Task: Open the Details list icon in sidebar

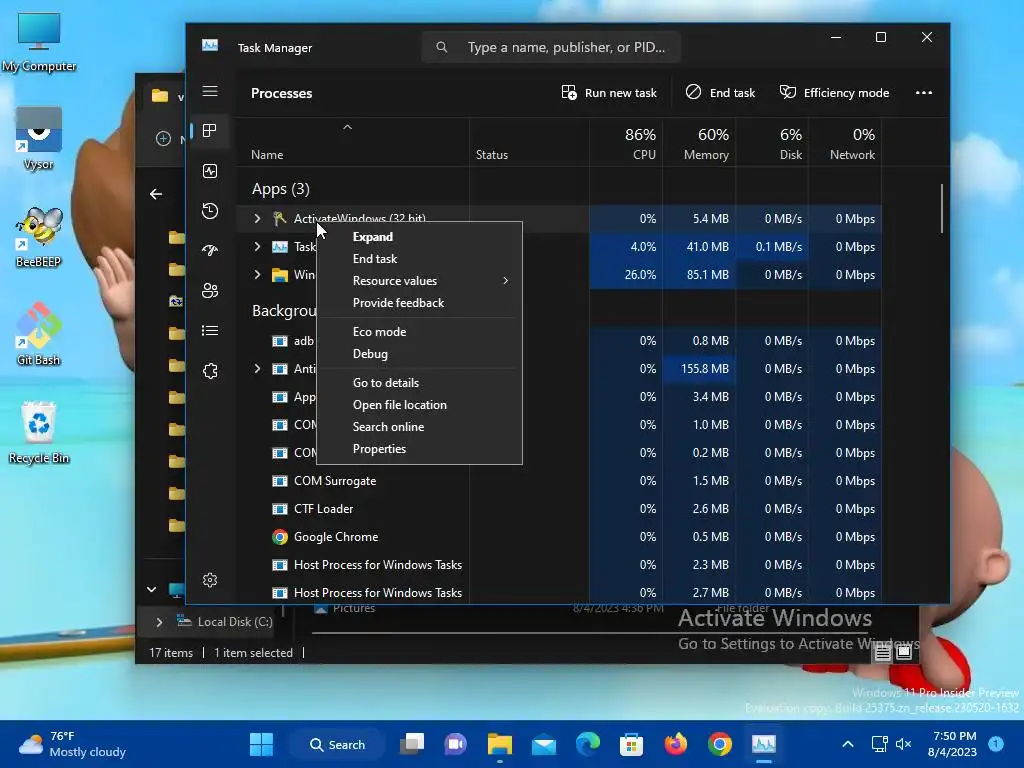Action: click(210, 330)
